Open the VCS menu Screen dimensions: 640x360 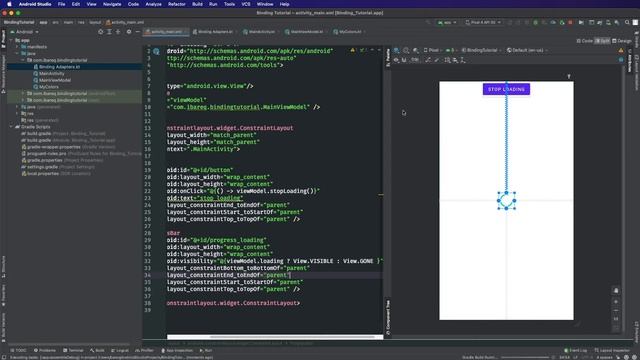tap(246, 4)
